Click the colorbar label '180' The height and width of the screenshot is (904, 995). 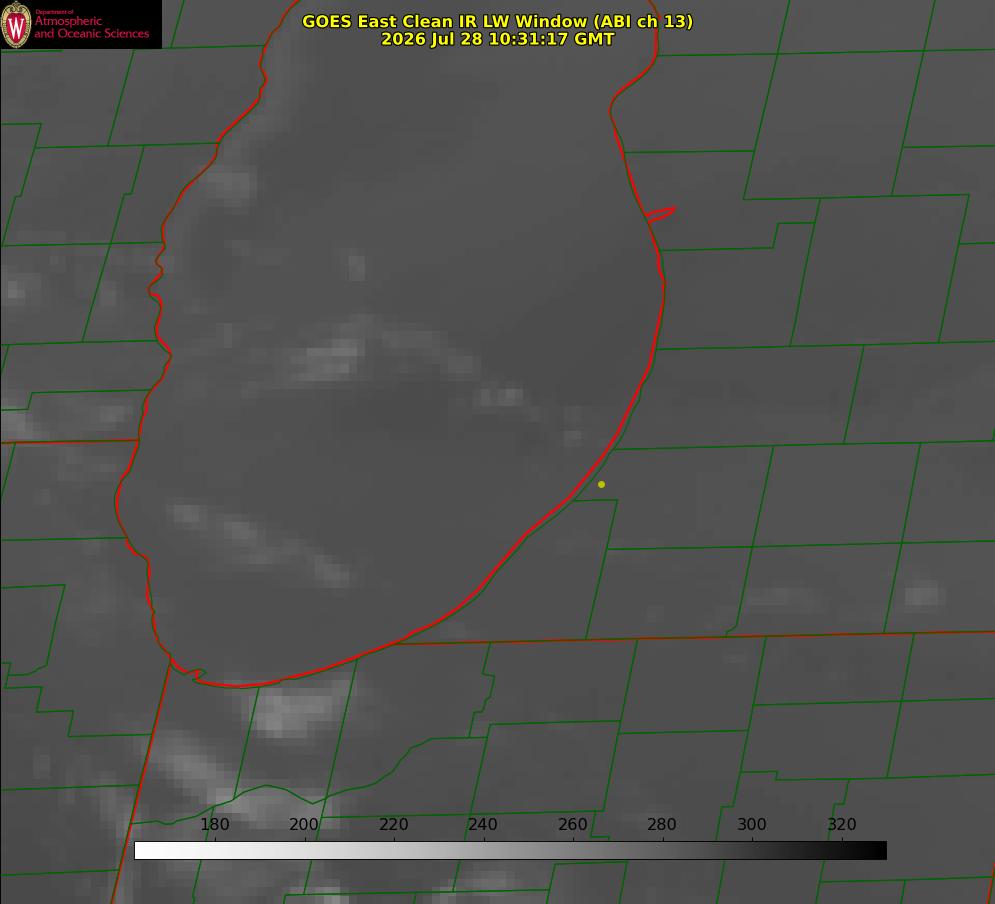click(x=215, y=824)
